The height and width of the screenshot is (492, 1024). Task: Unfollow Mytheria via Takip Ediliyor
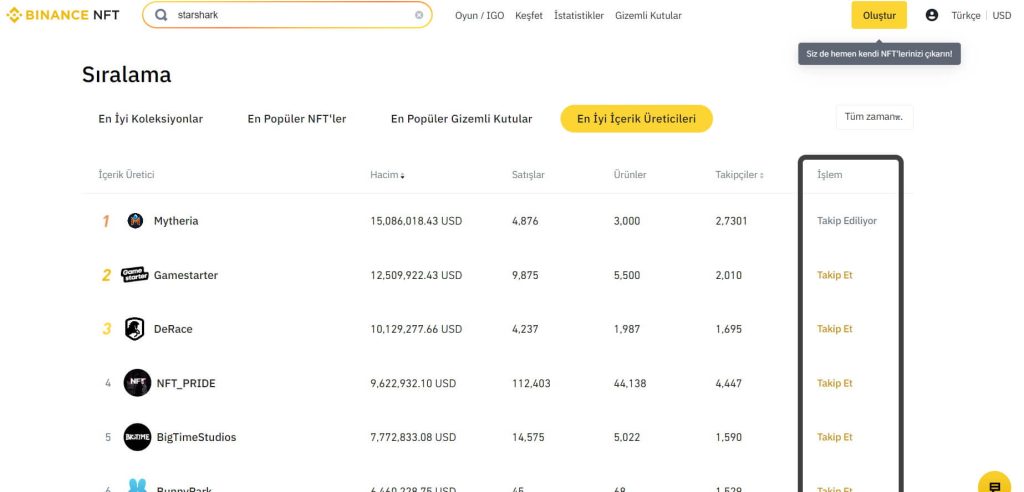coord(847,221)
